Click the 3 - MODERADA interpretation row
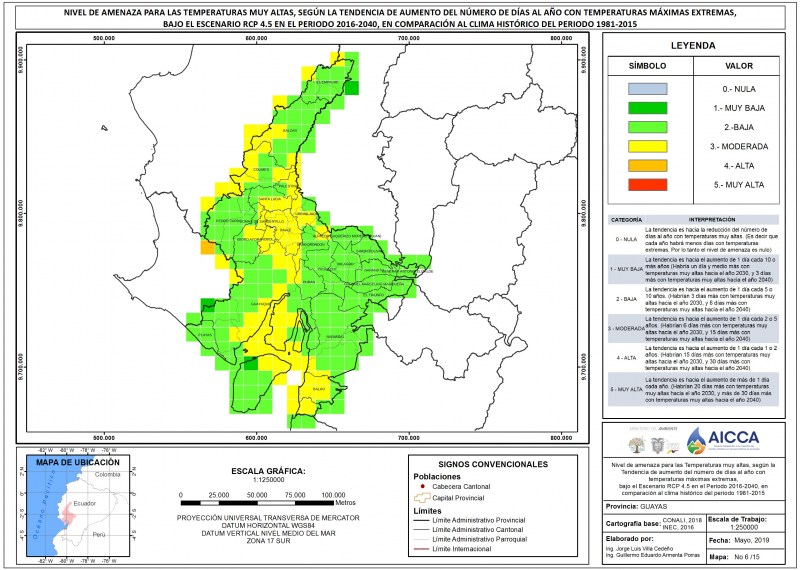Viewport: 800px width, 570px height. point(693,329)
